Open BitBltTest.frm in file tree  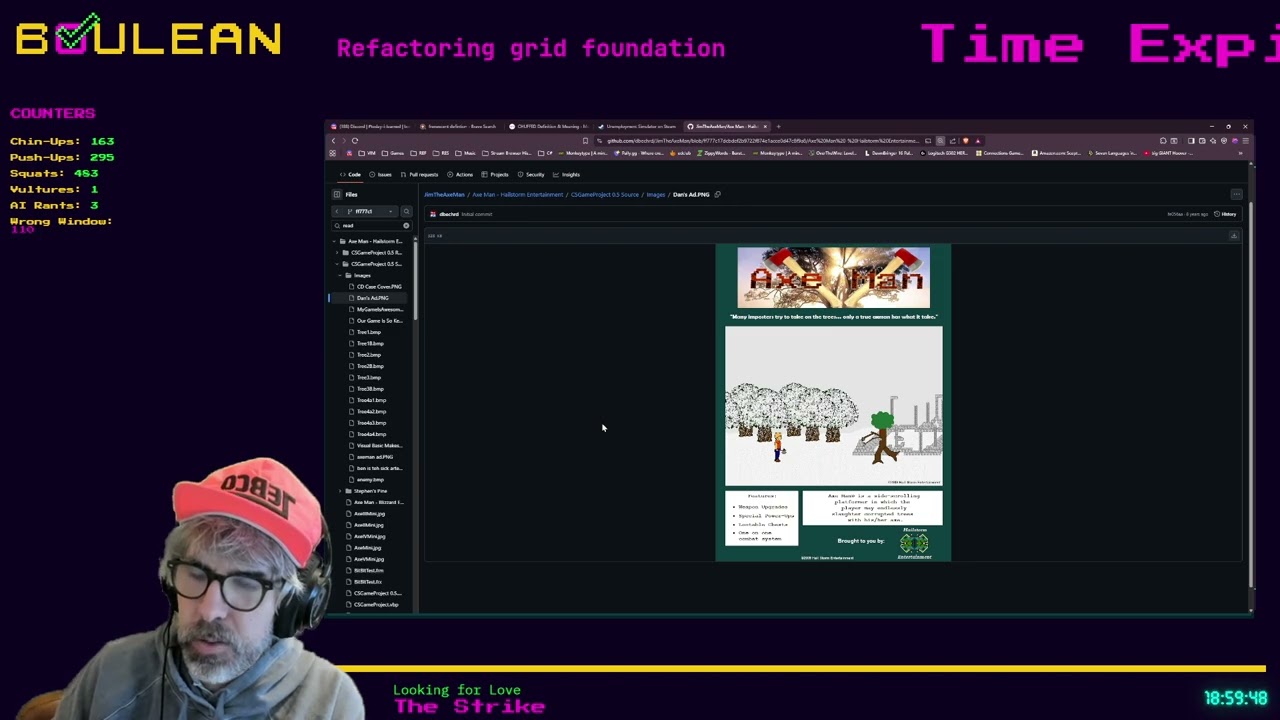coord(369,570)
